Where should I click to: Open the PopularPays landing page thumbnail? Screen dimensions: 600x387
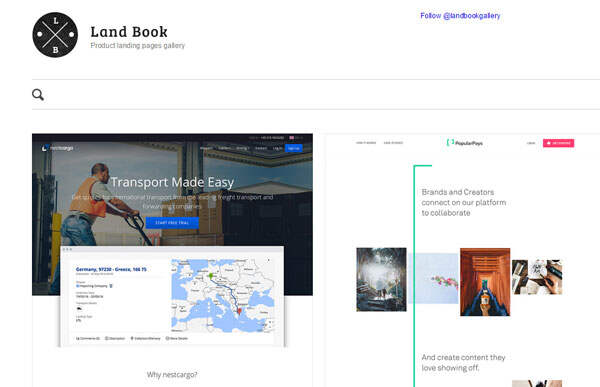(463, 260)
